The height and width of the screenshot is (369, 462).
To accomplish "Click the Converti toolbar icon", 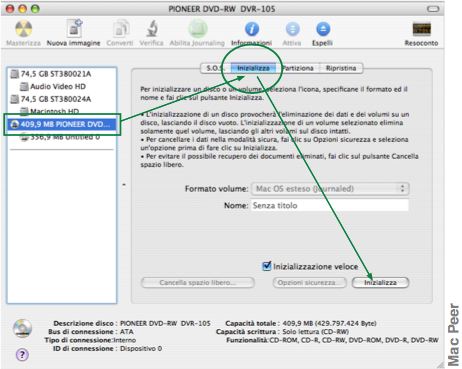I will (121, 29).
